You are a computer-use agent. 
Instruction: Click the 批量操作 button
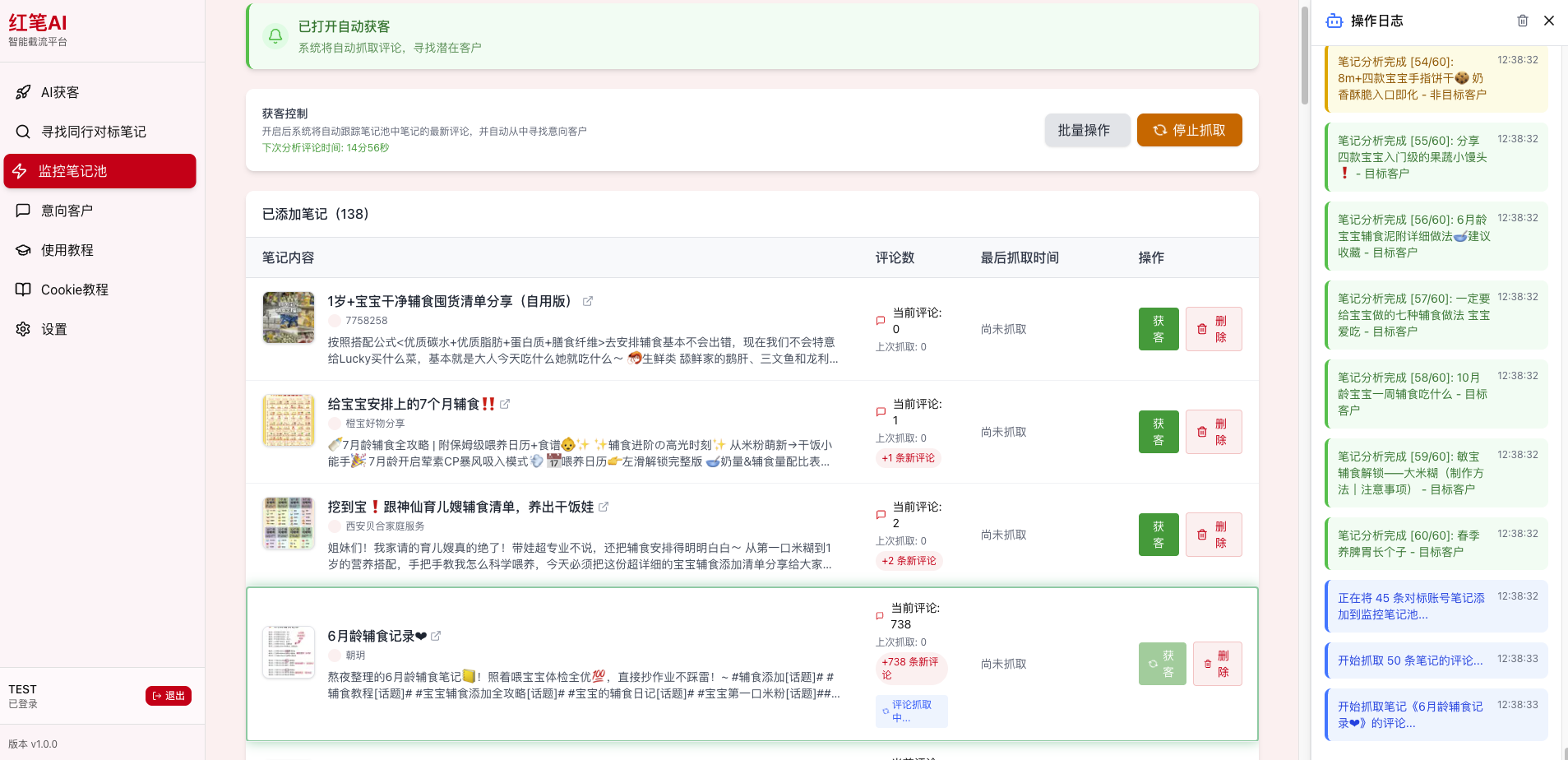point(1087,130)
